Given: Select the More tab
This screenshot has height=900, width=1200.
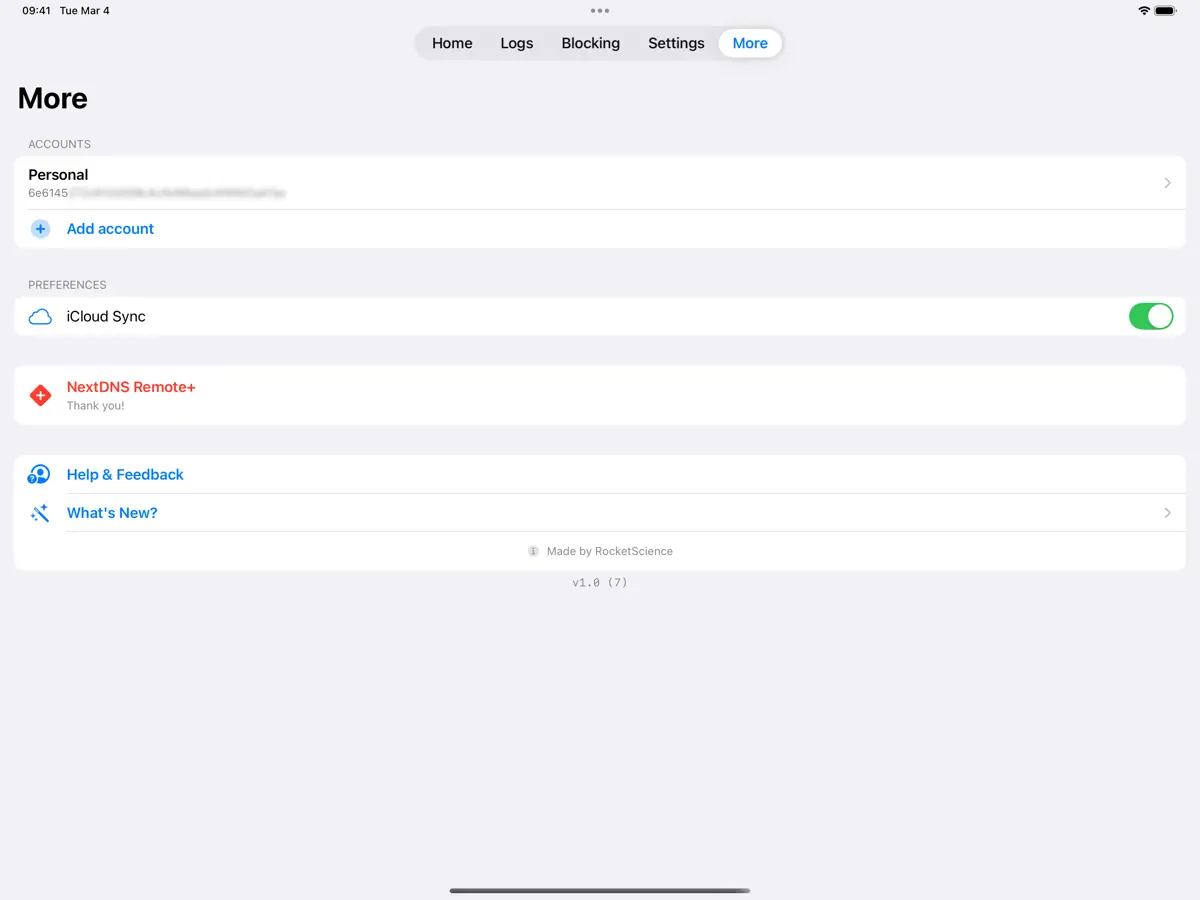Looking at the screenshot, I should (750, 43).
